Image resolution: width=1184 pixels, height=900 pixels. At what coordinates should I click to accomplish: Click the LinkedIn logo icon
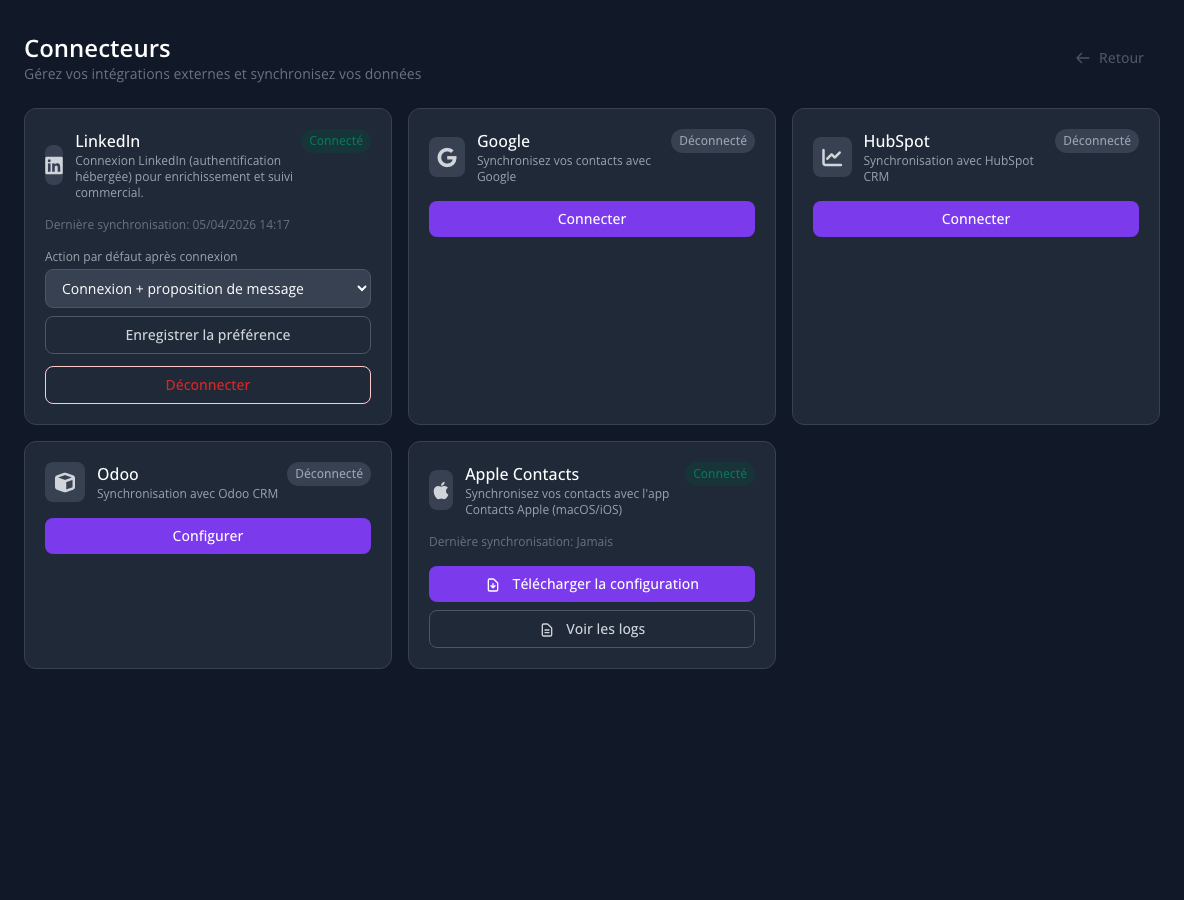click(54, 165)
